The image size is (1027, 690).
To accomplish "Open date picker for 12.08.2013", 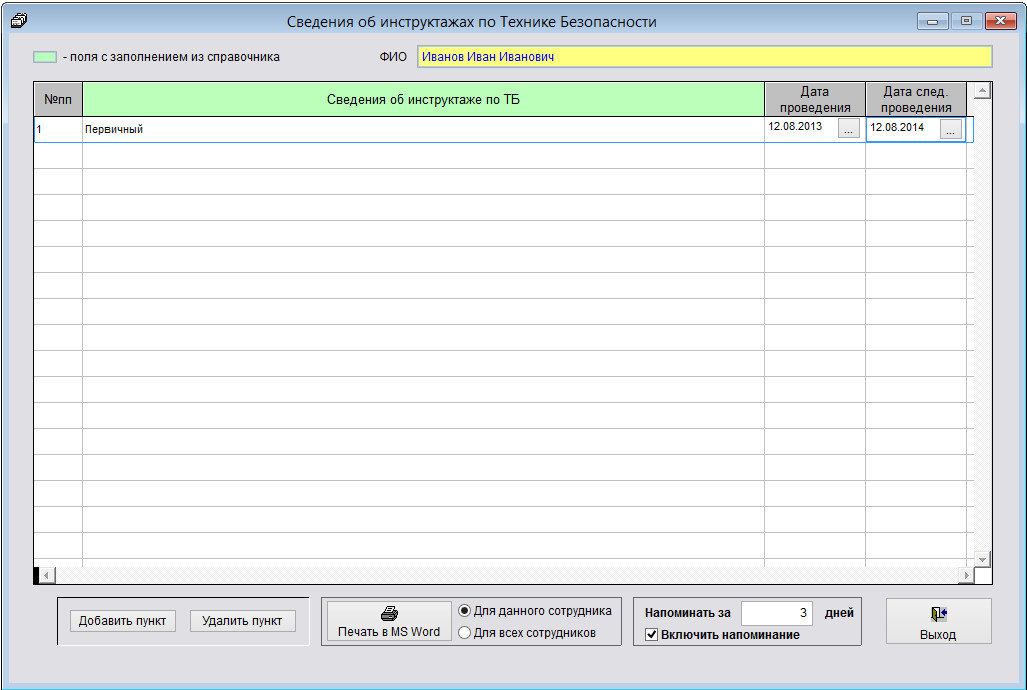I will (x=849, y=128).
